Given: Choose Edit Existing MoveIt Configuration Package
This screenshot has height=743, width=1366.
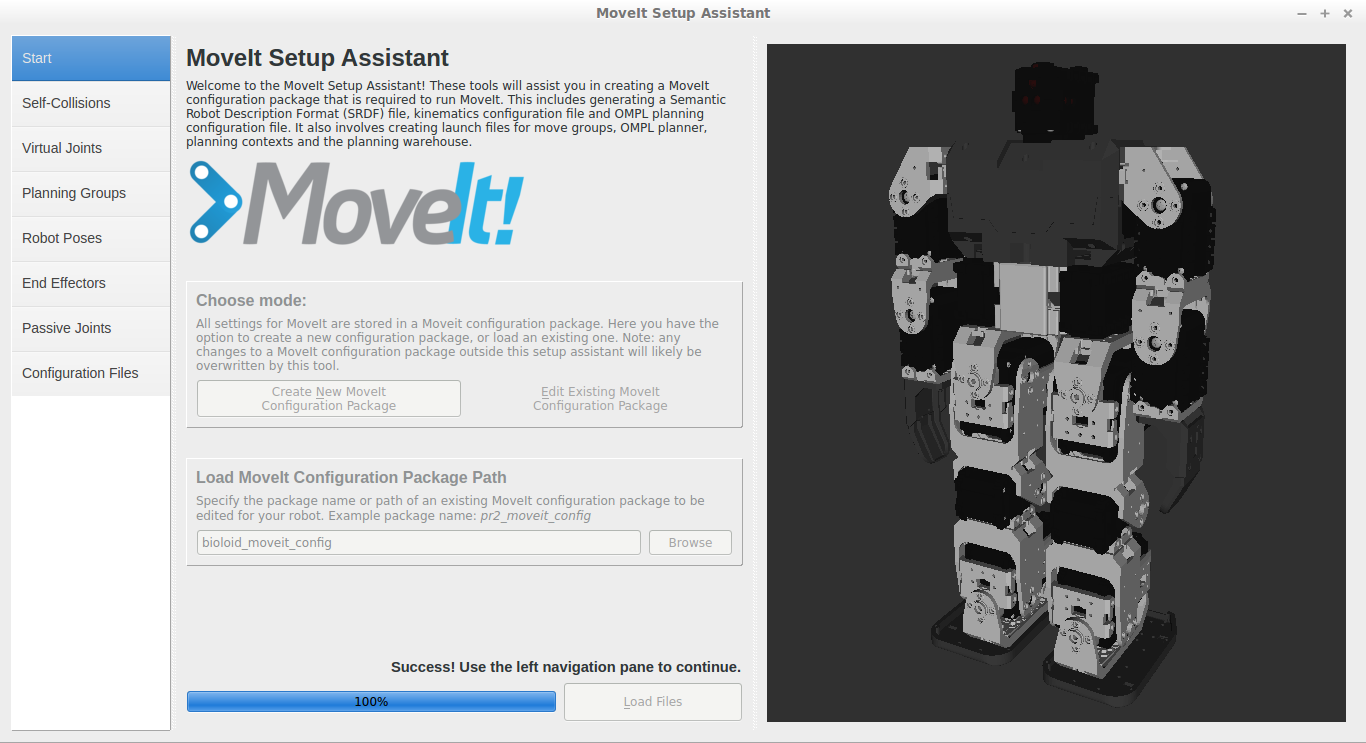Looking at the screenshot, I should 600,399.
